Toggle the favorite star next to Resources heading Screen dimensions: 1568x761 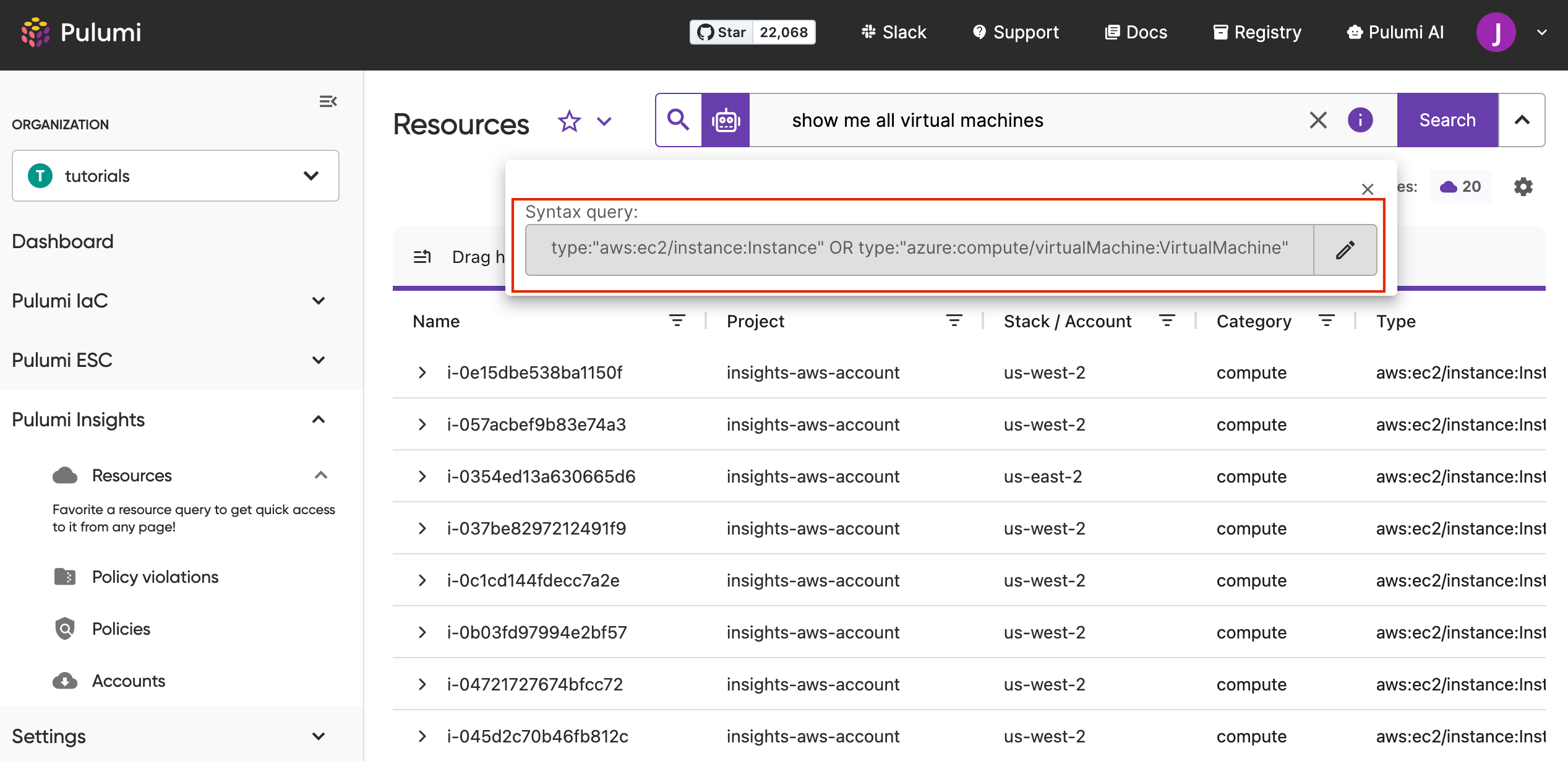(x=568, y=121)
